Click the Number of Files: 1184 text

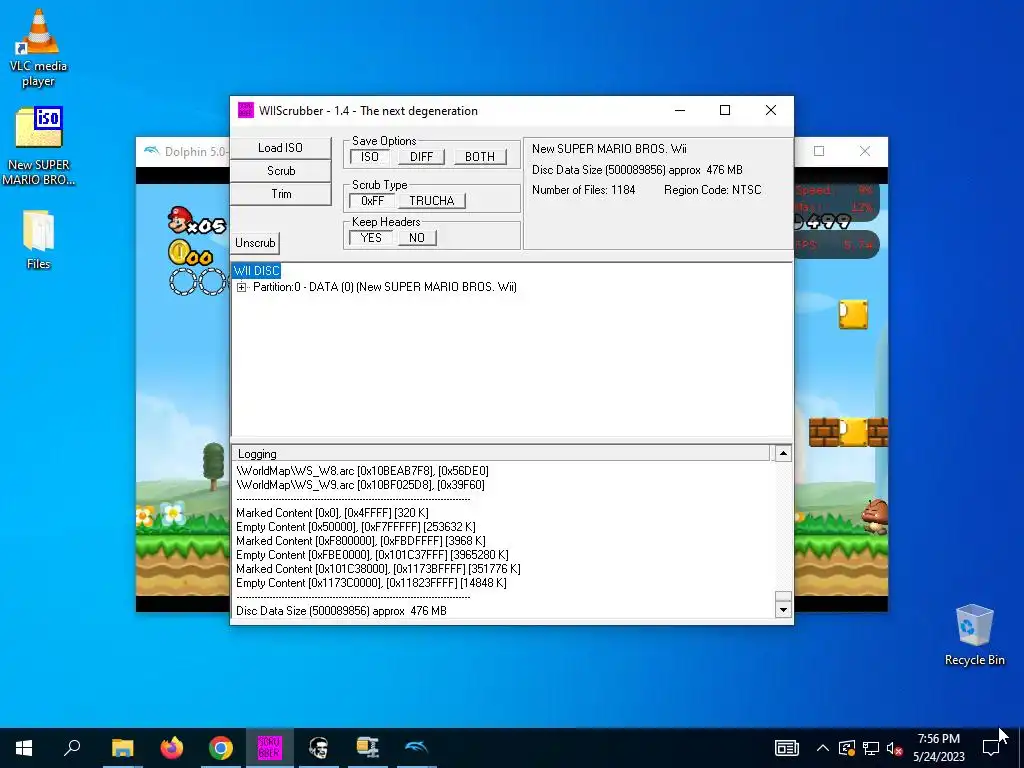[x=583, y=190]
